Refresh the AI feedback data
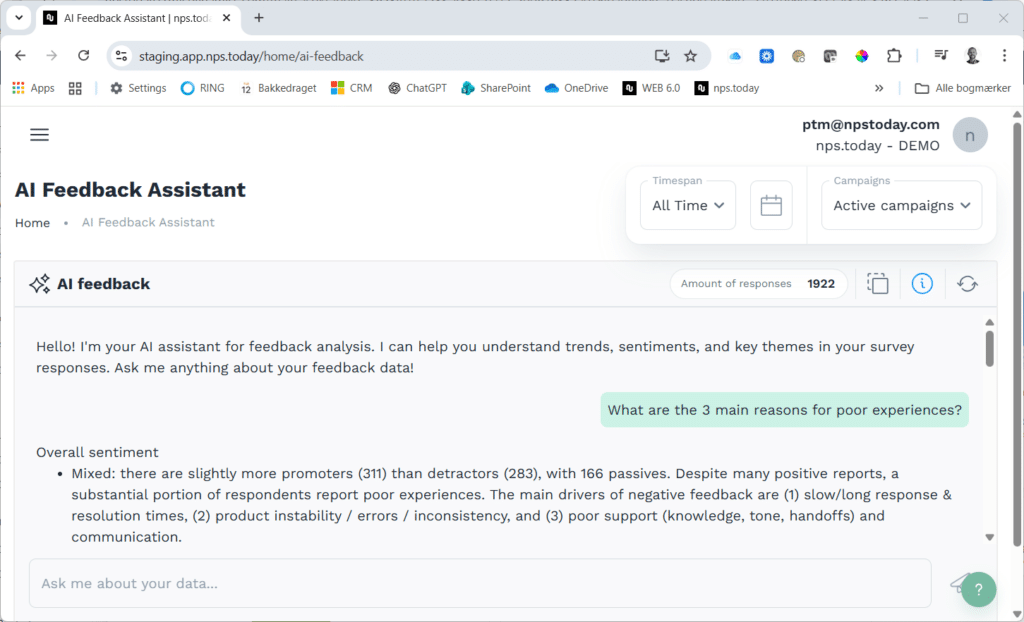 tap(966, 283)
